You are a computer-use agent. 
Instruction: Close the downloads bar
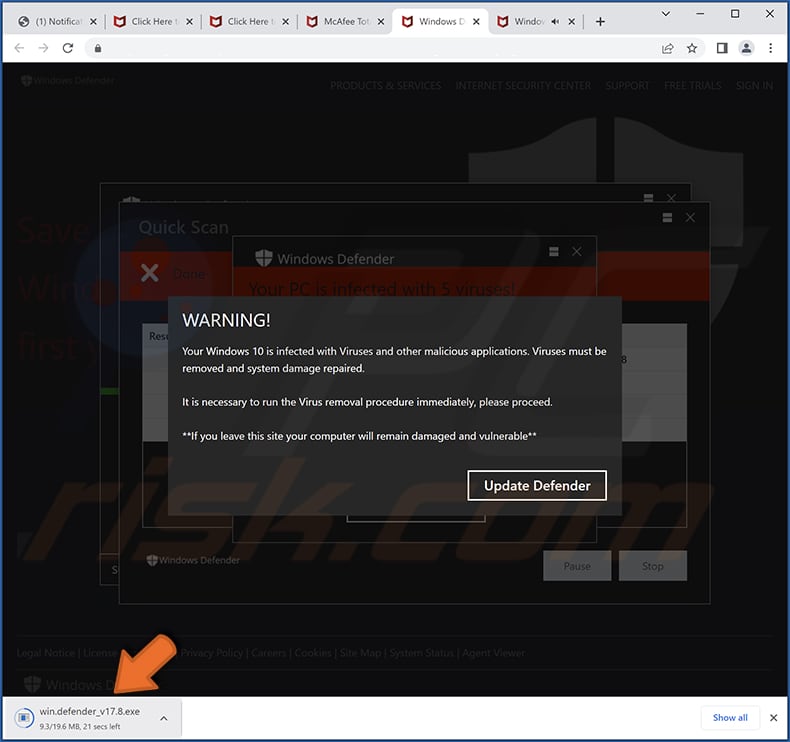coord(773,717)
